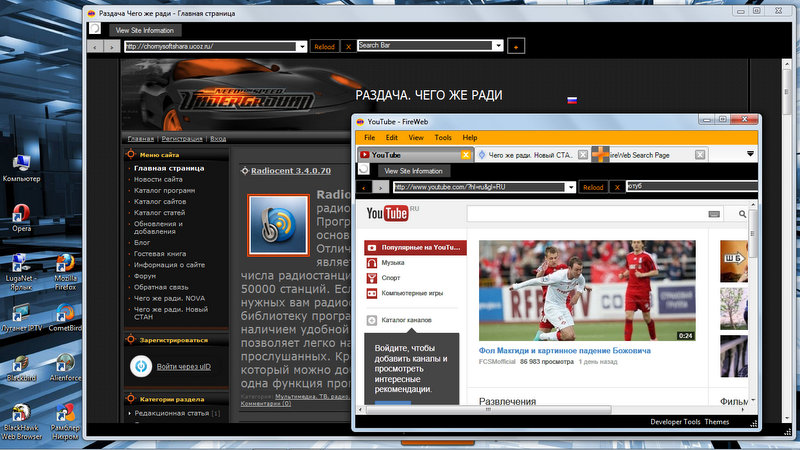Click the Каталог каналов plus icon

(x=371, y=320)
